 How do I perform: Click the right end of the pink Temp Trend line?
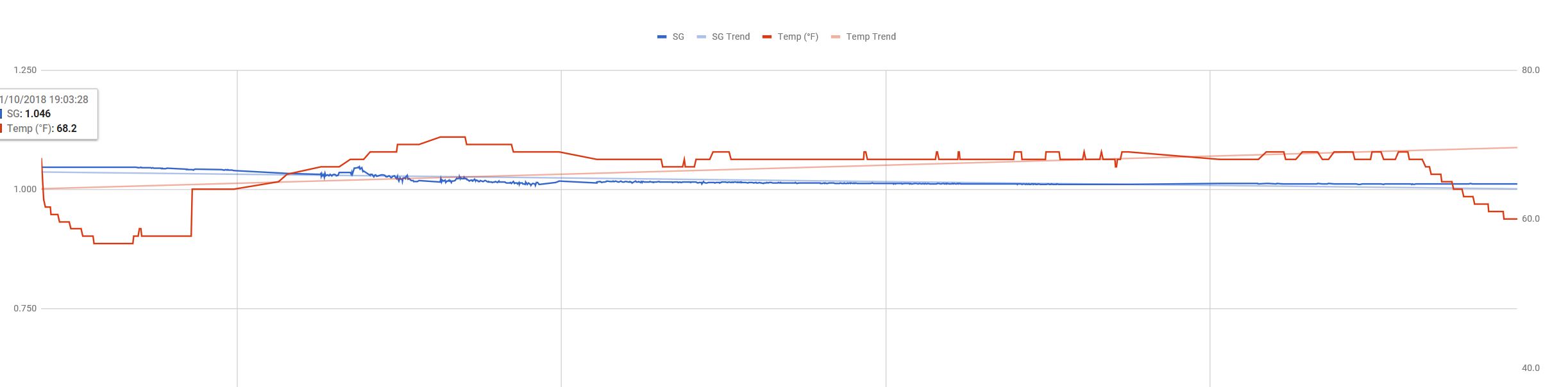coord(1515,148)
